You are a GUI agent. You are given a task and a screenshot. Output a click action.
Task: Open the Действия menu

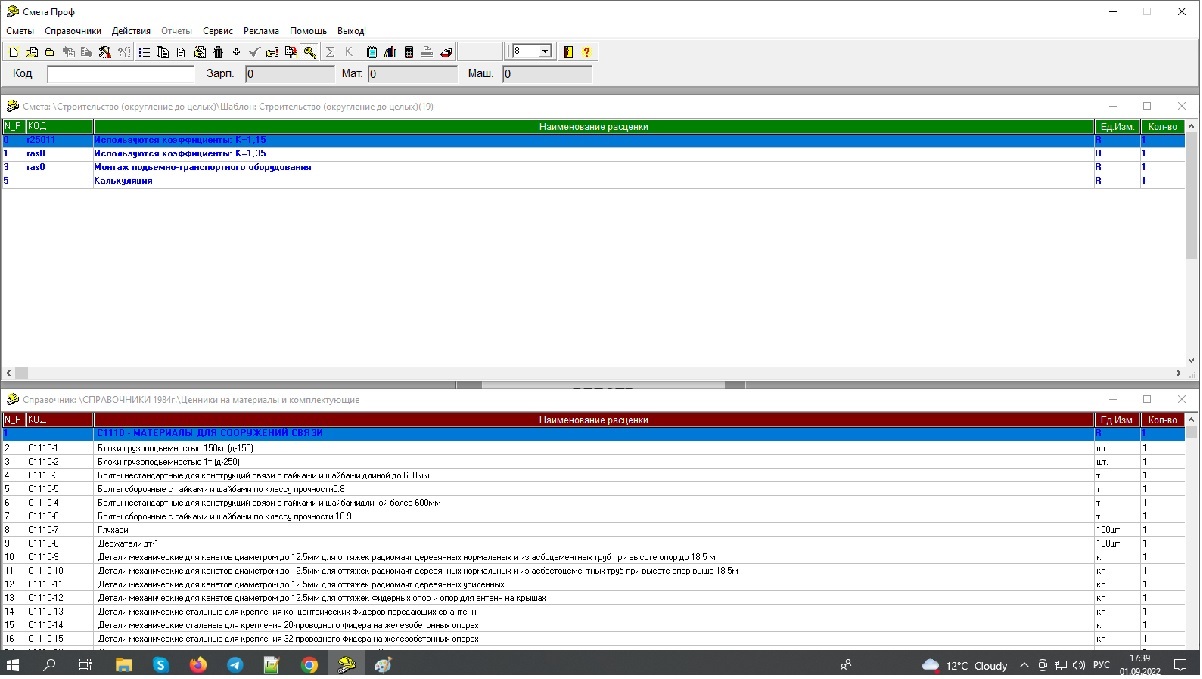coord(131,31)
